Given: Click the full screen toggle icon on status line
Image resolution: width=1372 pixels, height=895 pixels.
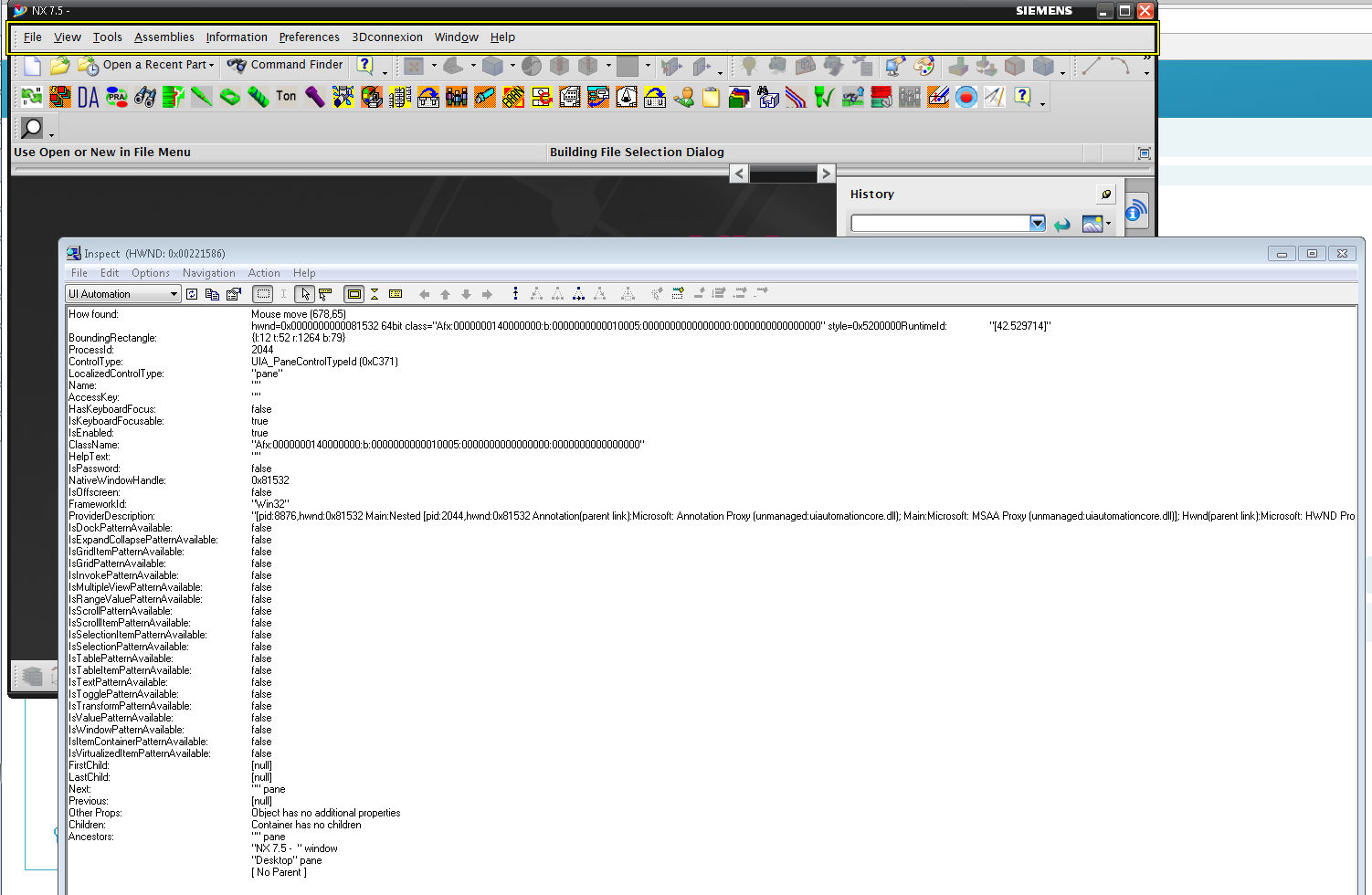Looking at the screenshot, I should coord(1145,153).
